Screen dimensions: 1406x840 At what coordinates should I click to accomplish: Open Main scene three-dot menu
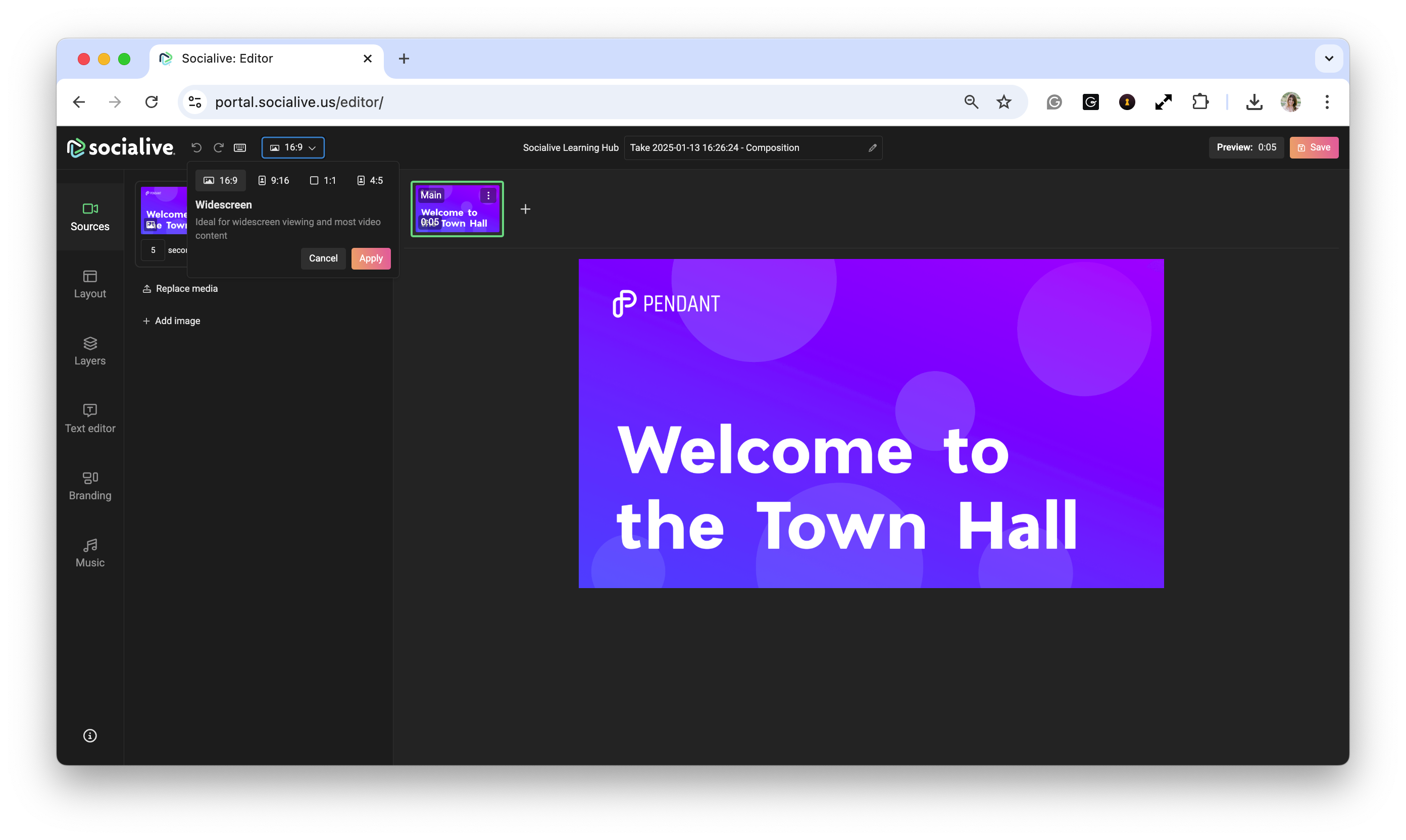point(488,195)
